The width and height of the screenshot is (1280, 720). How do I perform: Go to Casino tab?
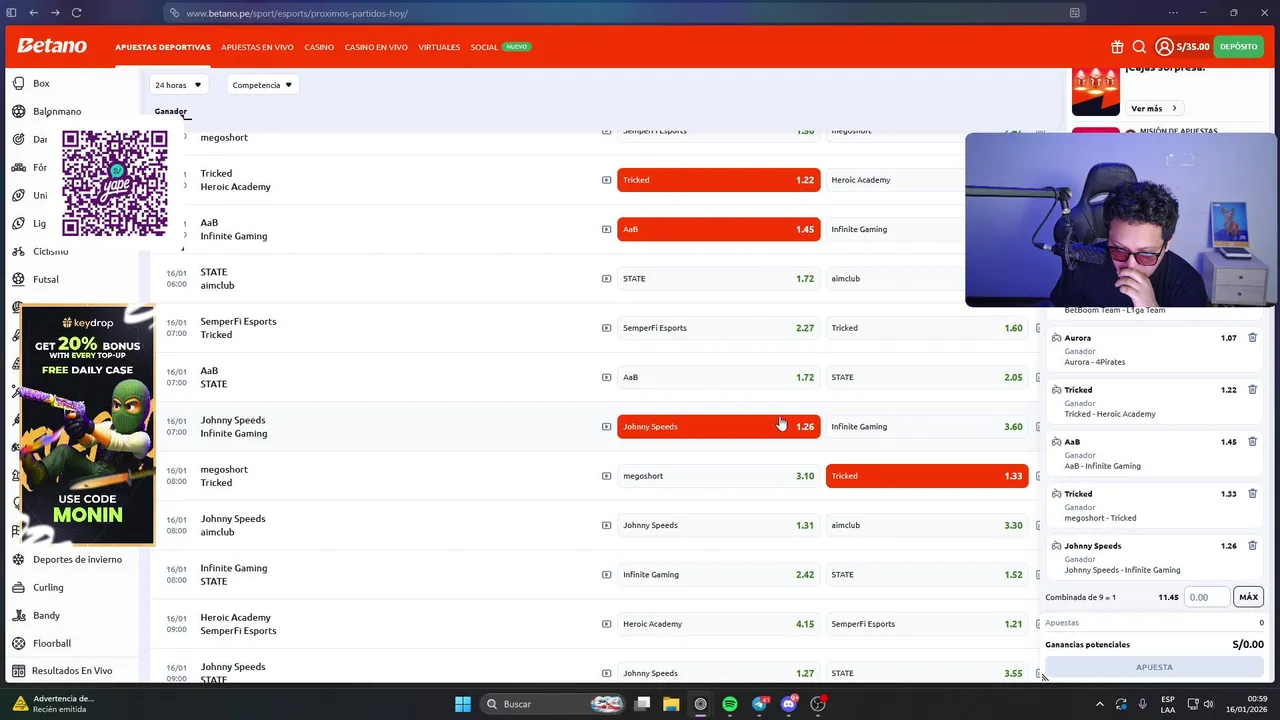coord(319,47)
